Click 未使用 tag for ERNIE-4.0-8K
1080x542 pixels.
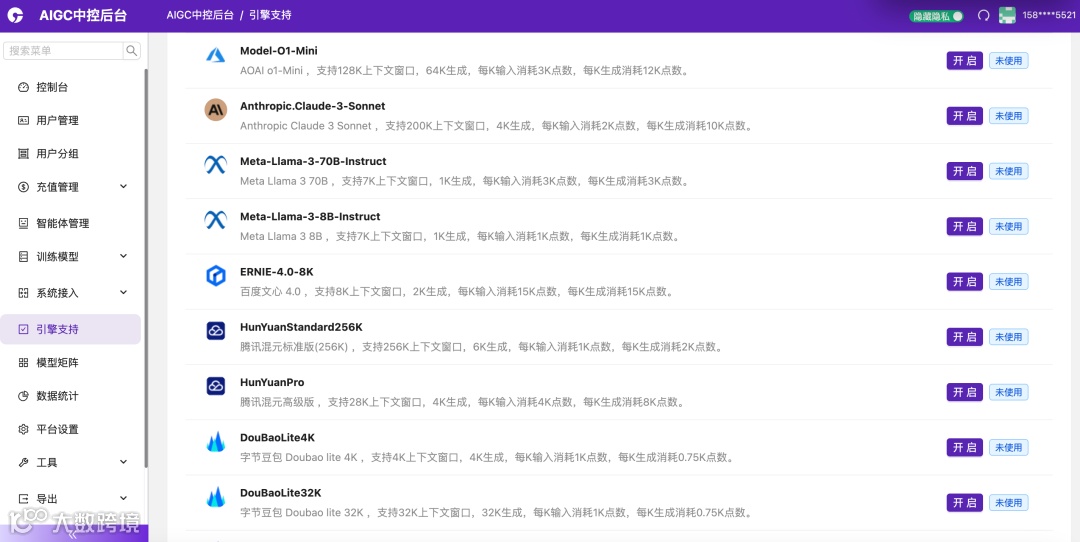click(1008, 282)
